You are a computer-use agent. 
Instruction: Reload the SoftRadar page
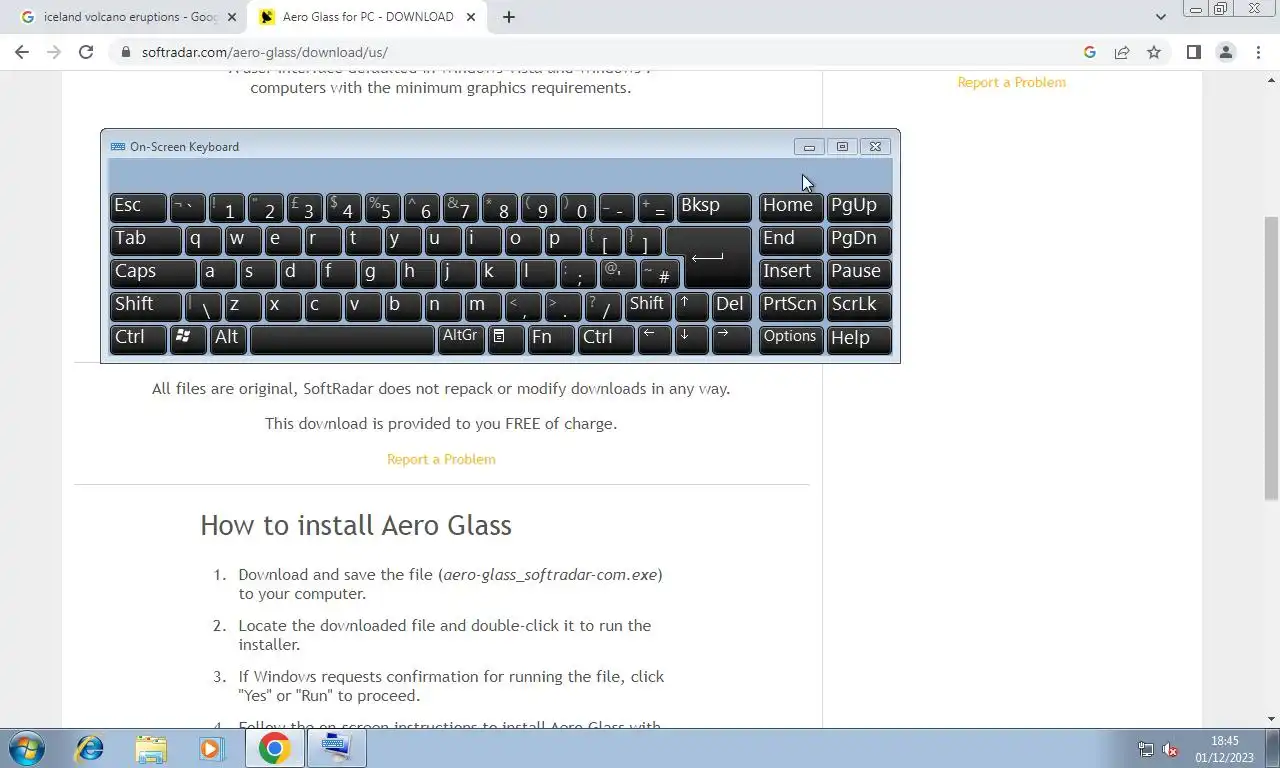(x=86, y=52)
